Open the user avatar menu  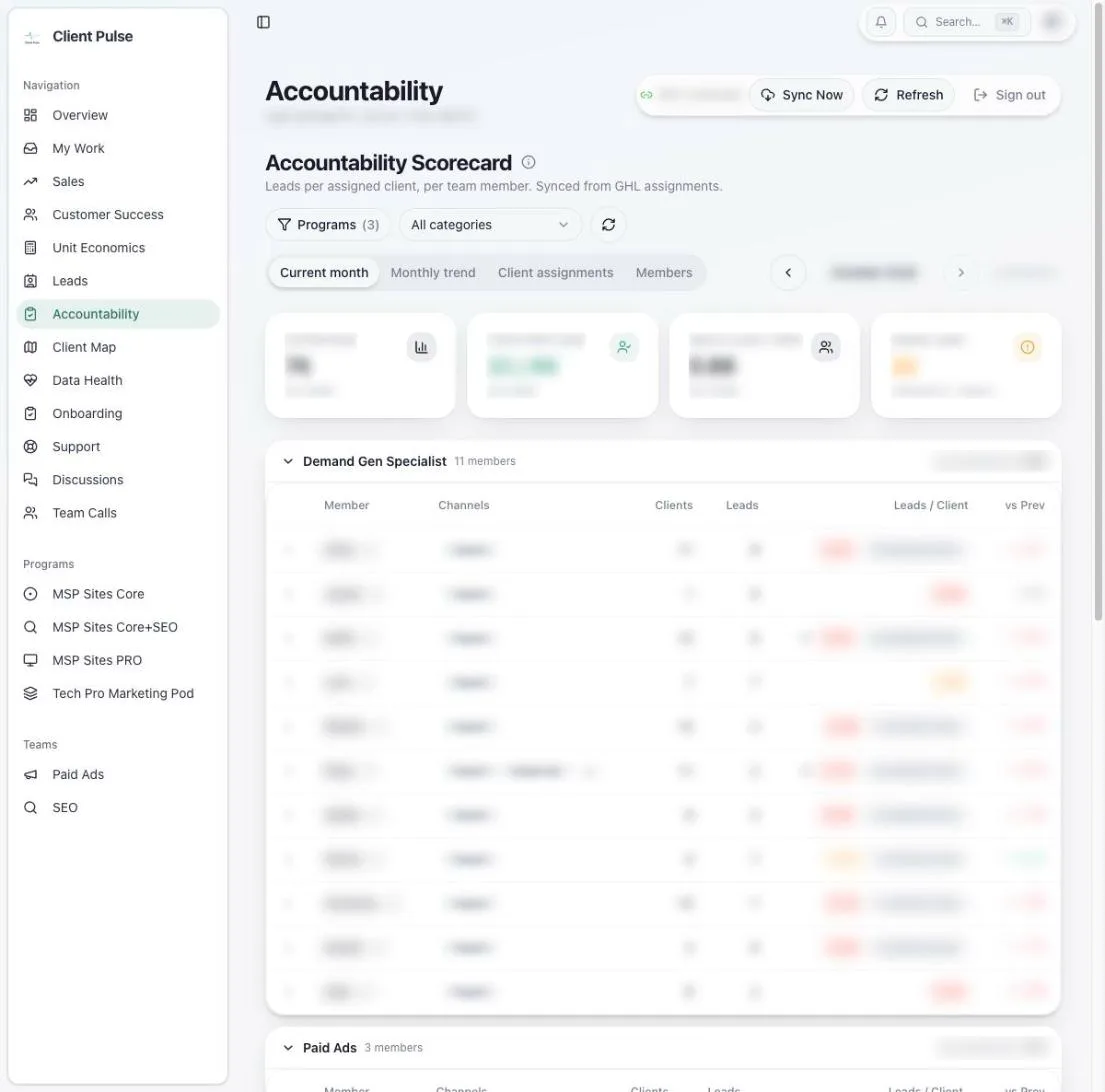click(1052, 23)
